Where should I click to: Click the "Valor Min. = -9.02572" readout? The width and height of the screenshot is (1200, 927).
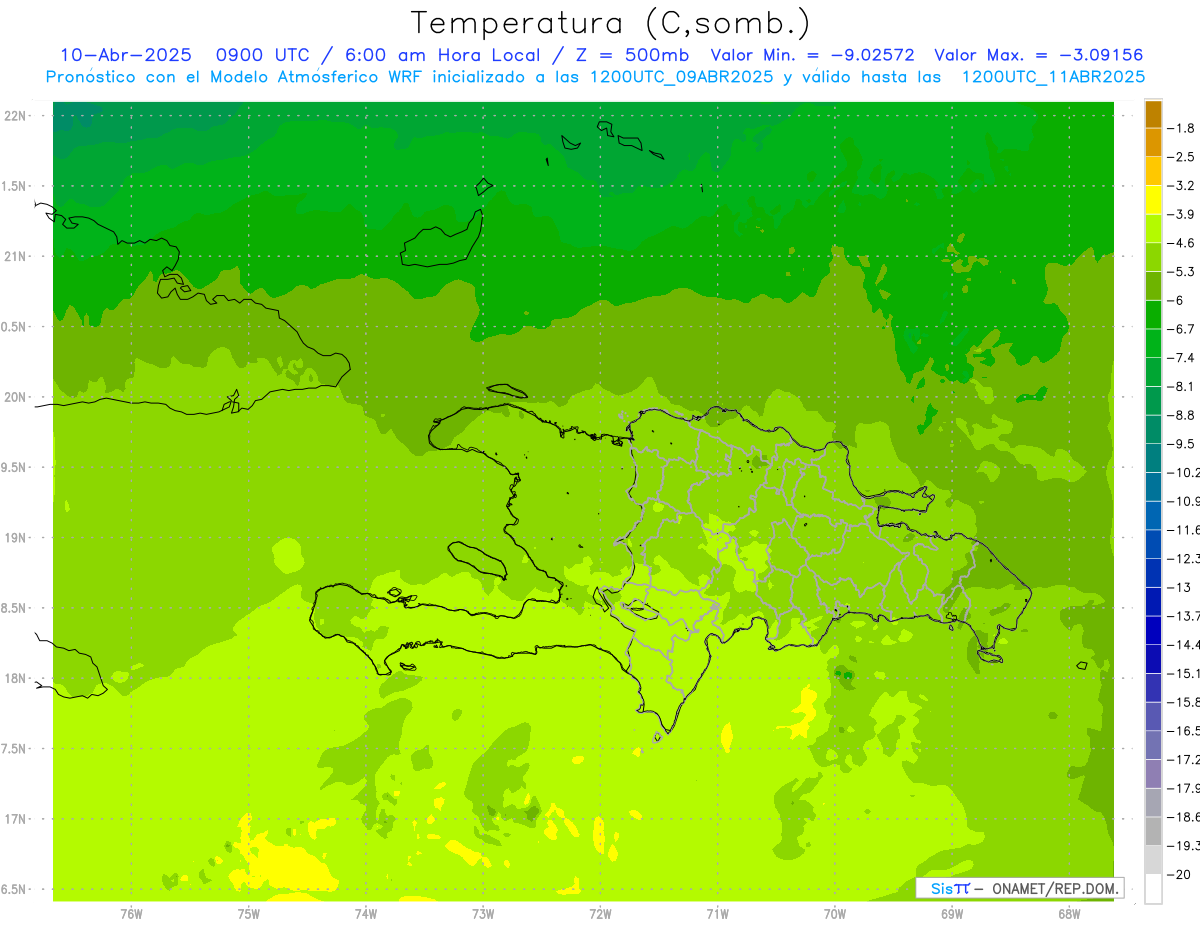[x=812, y=55]
